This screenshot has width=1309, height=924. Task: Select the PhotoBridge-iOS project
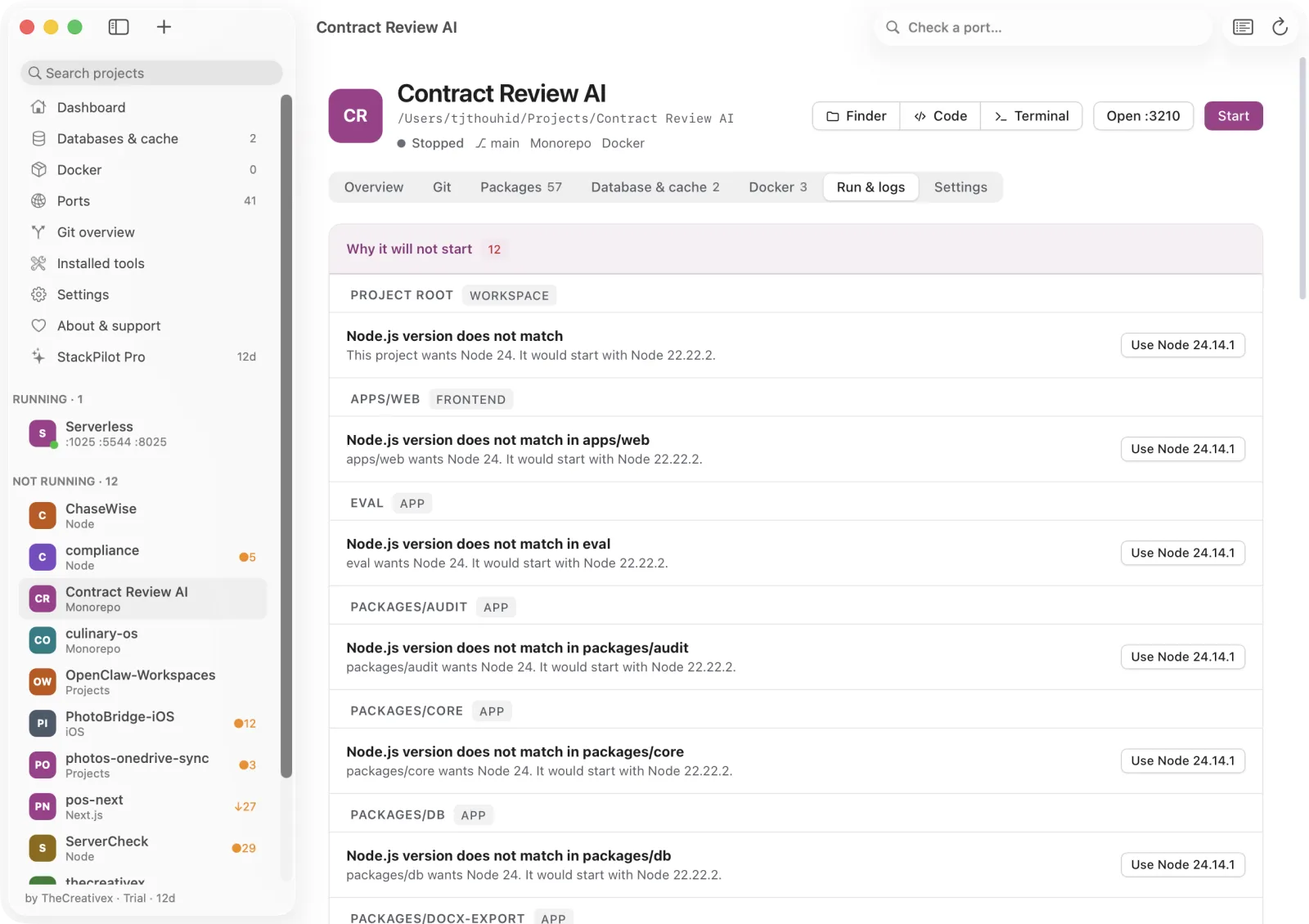coord(143,724)
